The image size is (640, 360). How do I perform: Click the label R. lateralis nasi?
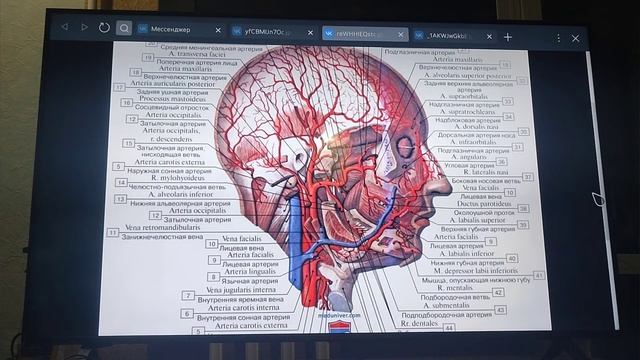tap(485, 172)
